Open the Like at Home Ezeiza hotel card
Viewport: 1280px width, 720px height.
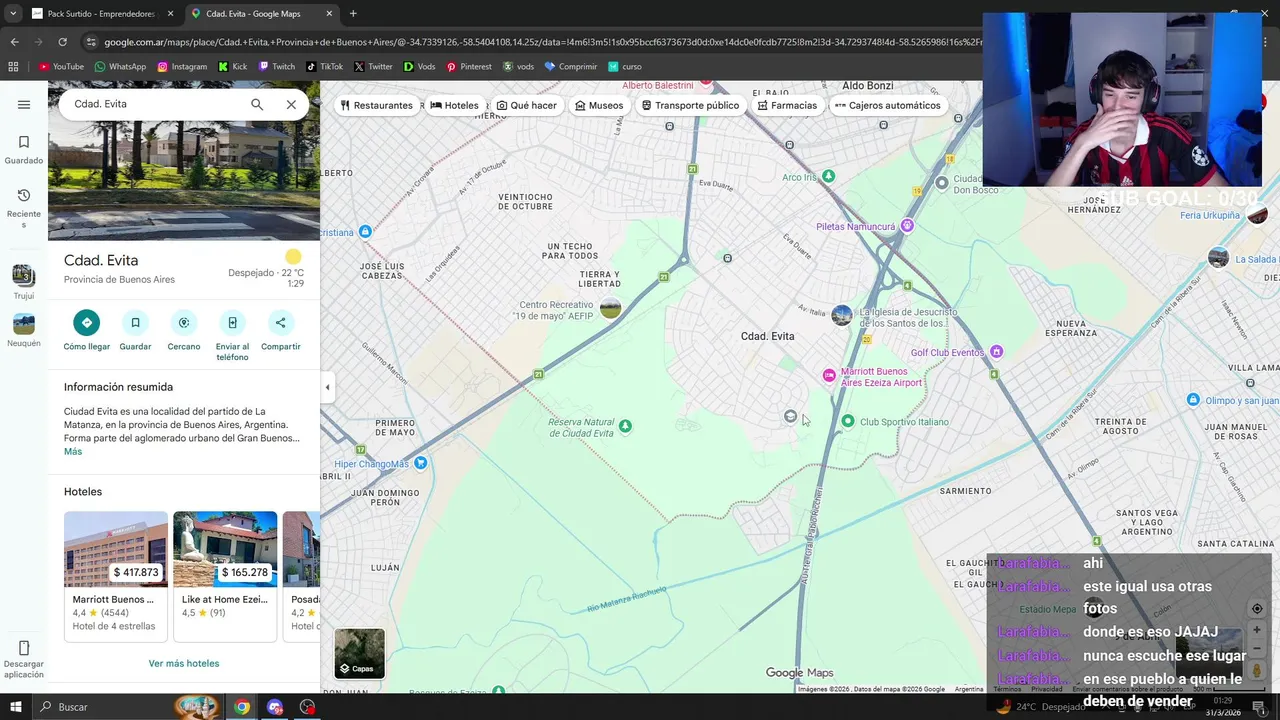tap(225, 576)
